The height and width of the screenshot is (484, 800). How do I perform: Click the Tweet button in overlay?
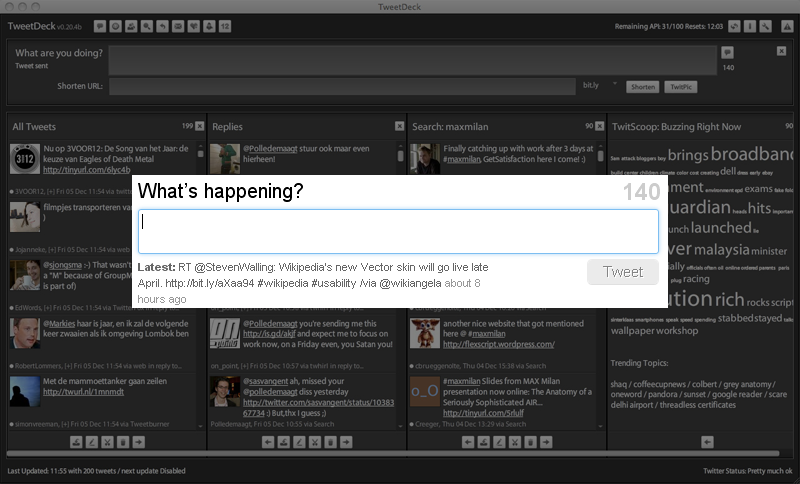click(622, 272)
